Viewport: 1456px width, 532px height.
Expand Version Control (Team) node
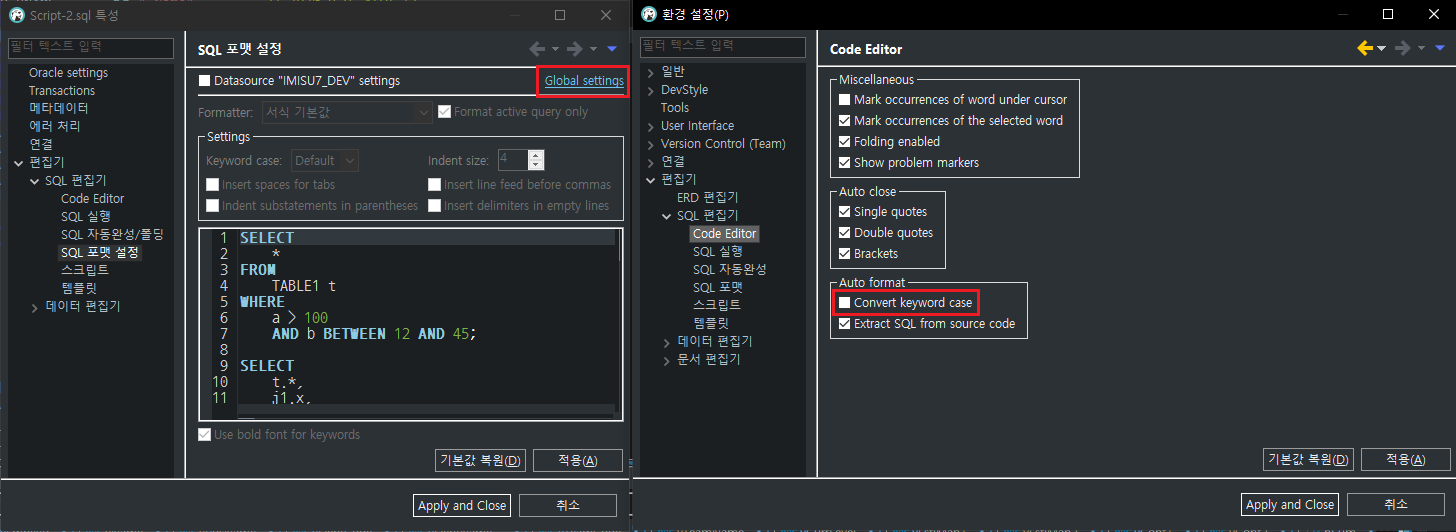point(650,144)
